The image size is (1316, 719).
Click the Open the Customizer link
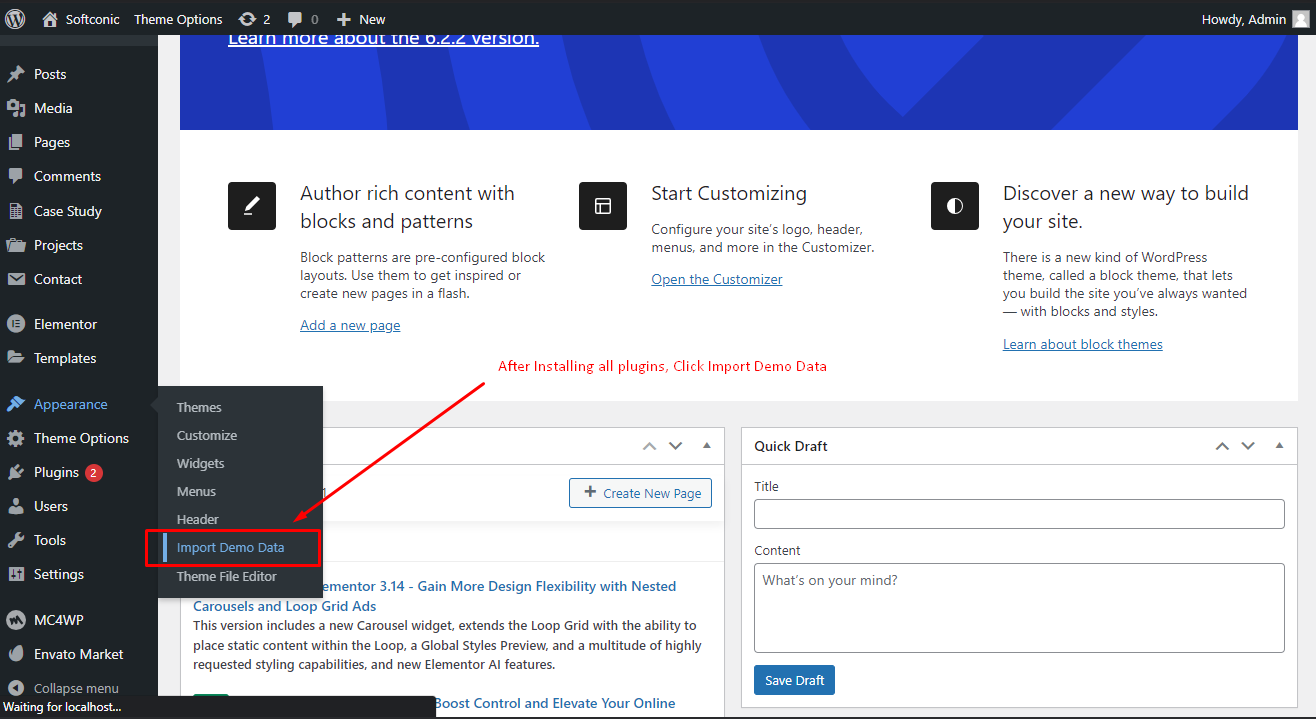coord(717,279)
